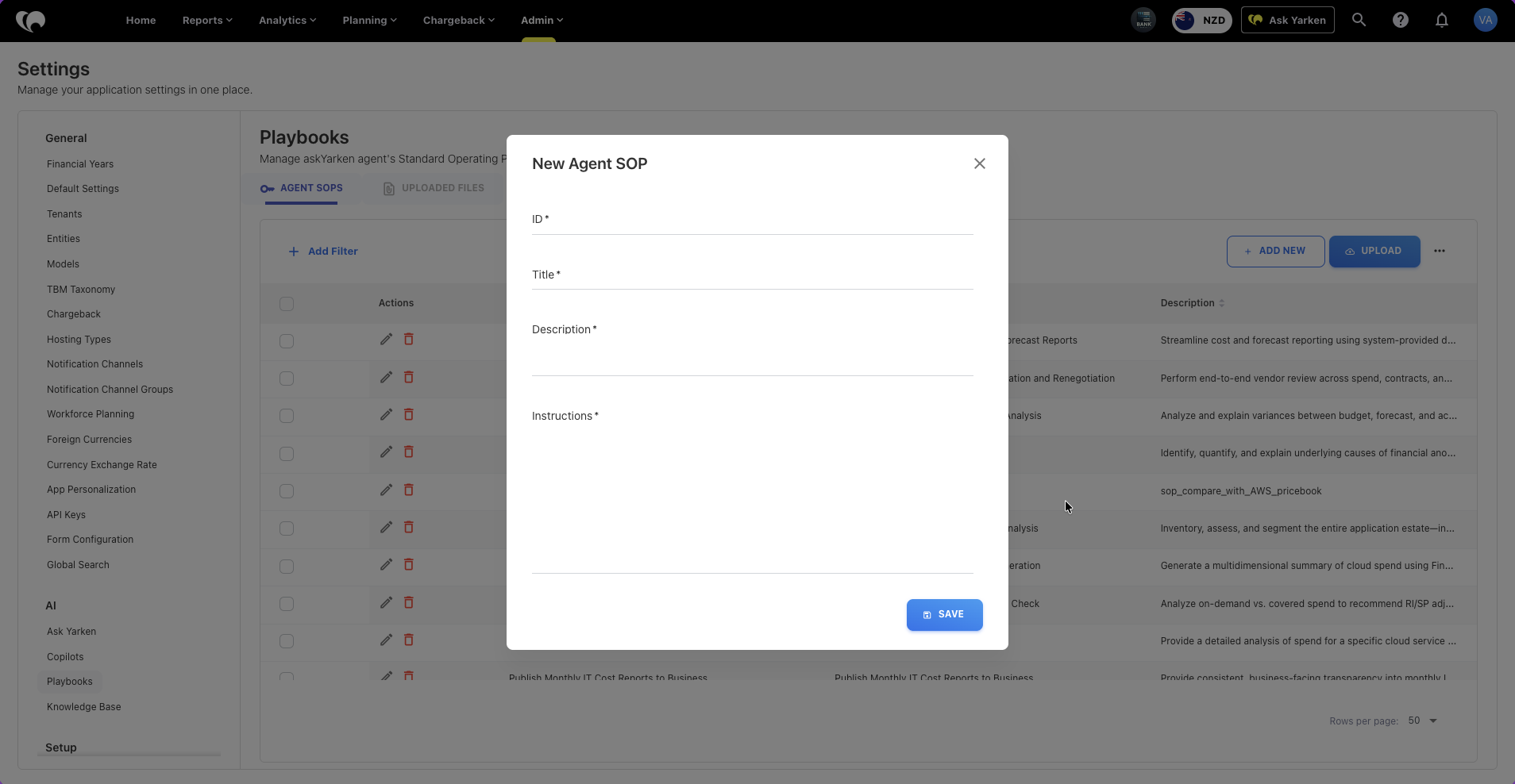
Task: Open the search magnifier icon
Action: (x=1359, y=20)
